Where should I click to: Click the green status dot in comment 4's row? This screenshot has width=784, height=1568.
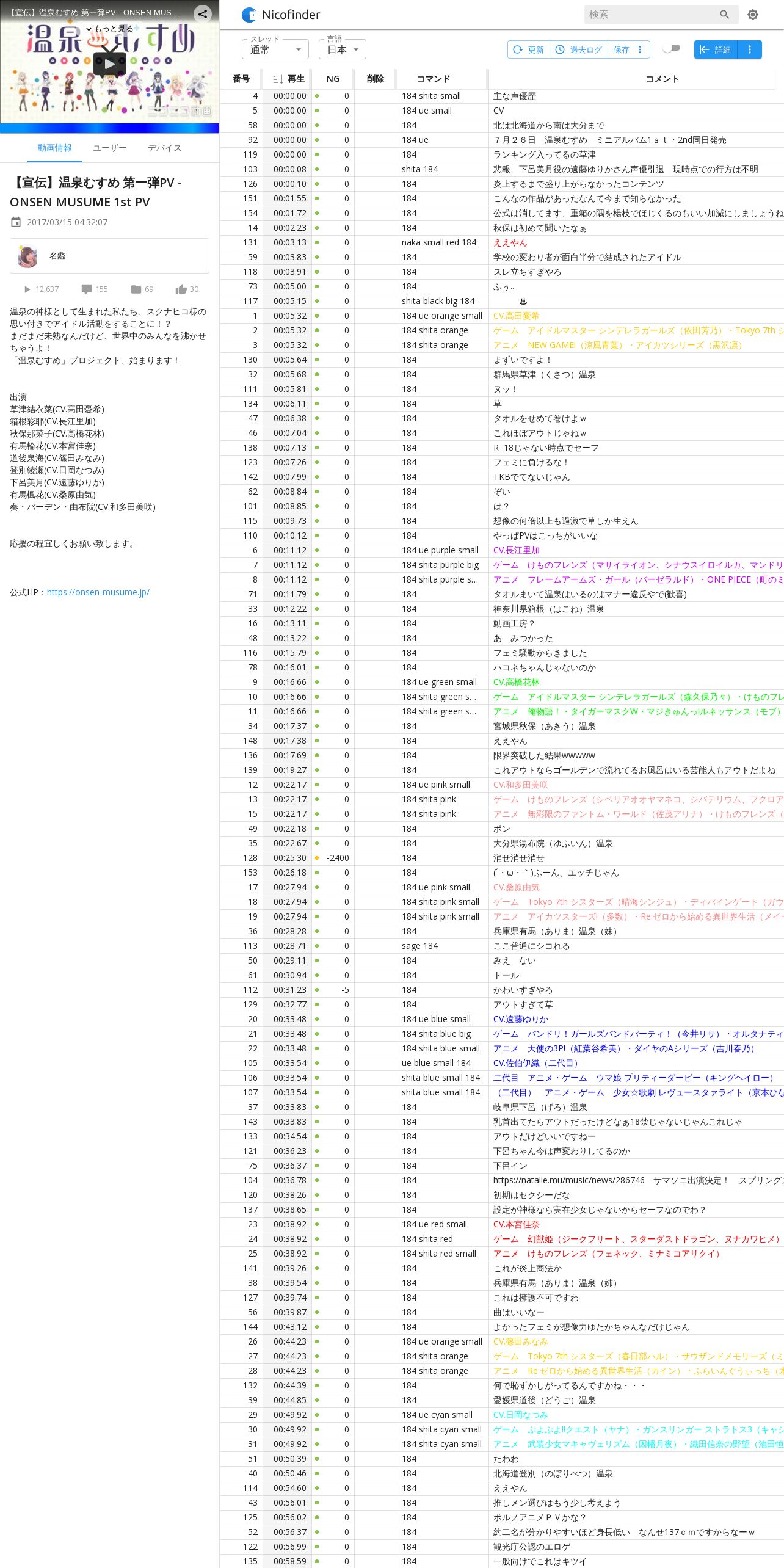click(x=317, y=96)
